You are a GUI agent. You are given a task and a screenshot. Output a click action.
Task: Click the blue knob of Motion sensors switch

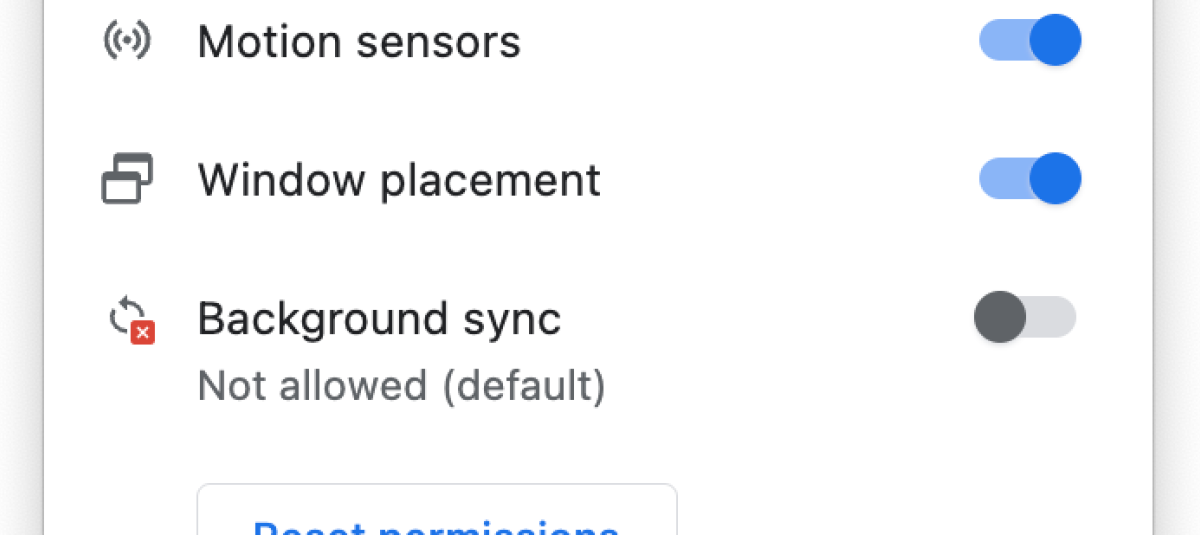pos(1055,41)
